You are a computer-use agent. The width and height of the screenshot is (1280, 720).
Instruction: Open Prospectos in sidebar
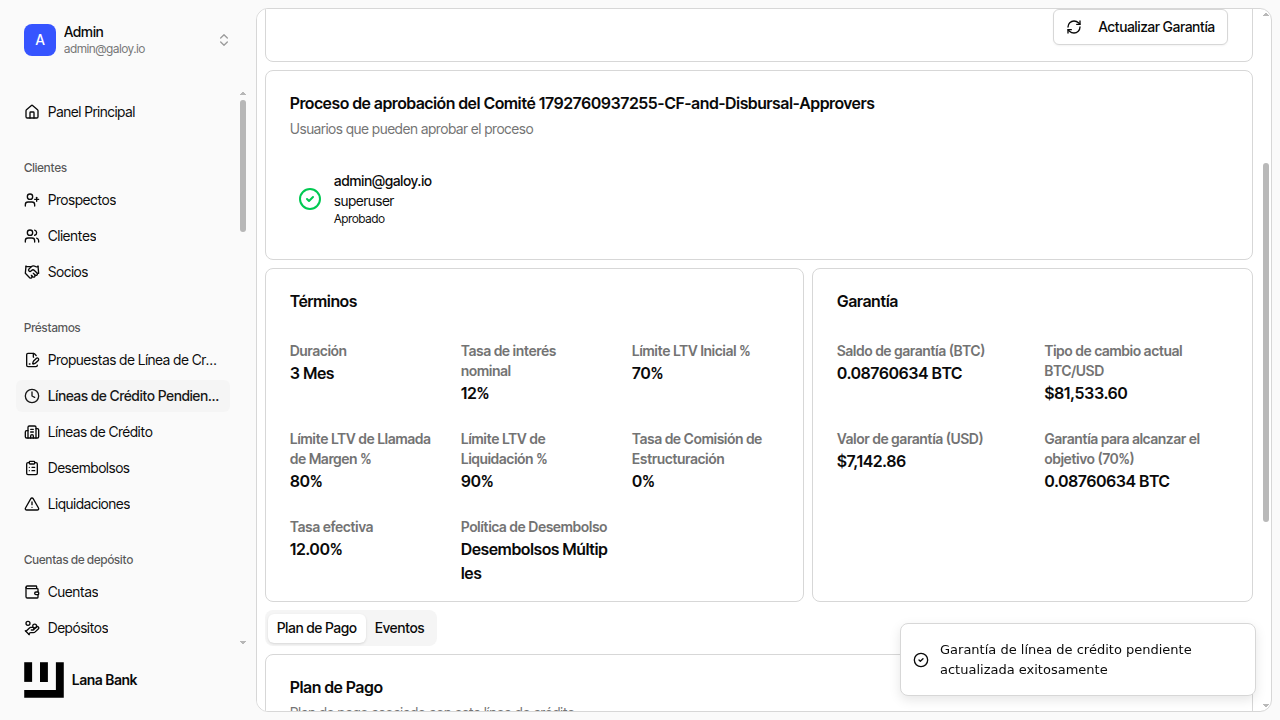click(124, 200)
